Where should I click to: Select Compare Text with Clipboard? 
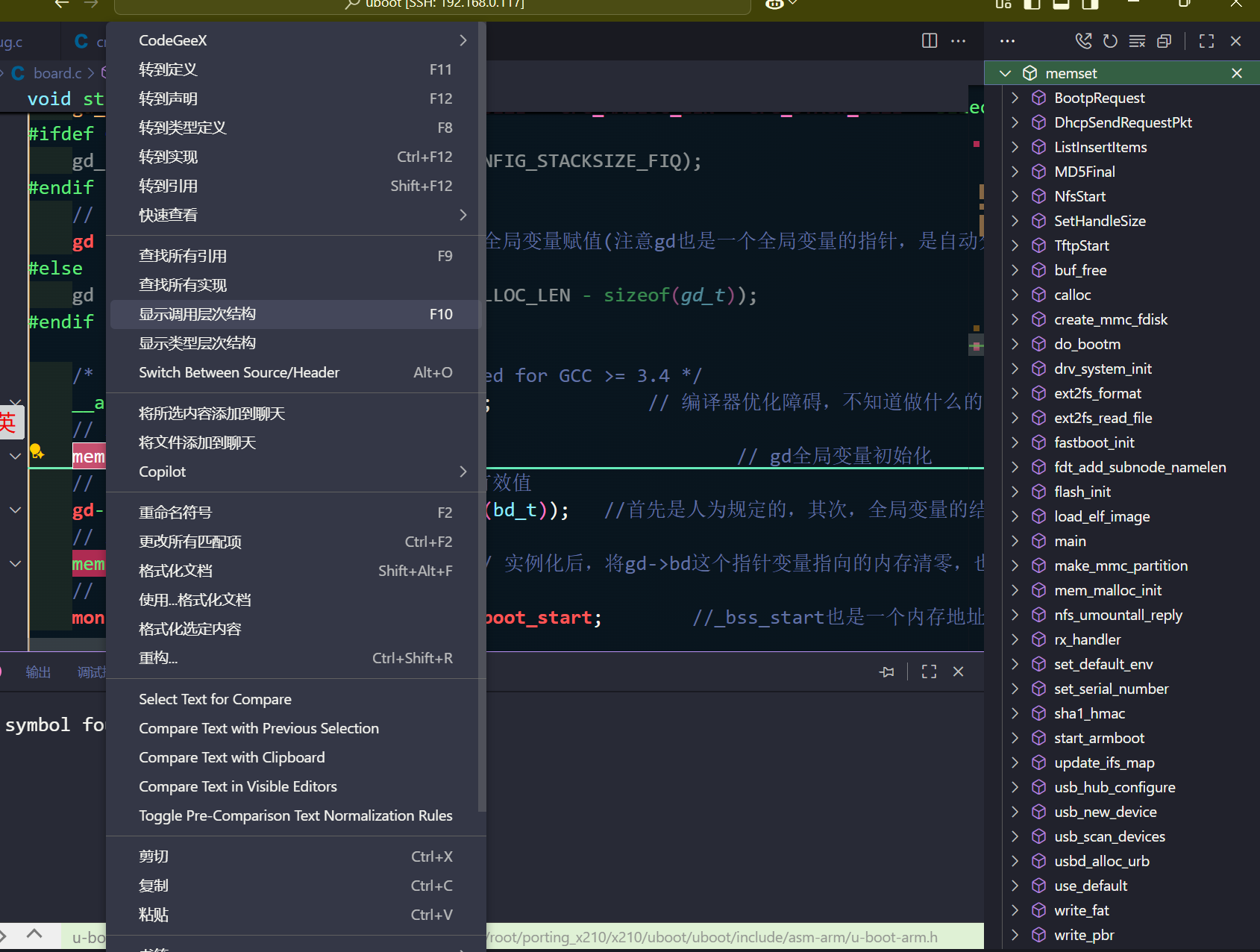click(295, 757)
